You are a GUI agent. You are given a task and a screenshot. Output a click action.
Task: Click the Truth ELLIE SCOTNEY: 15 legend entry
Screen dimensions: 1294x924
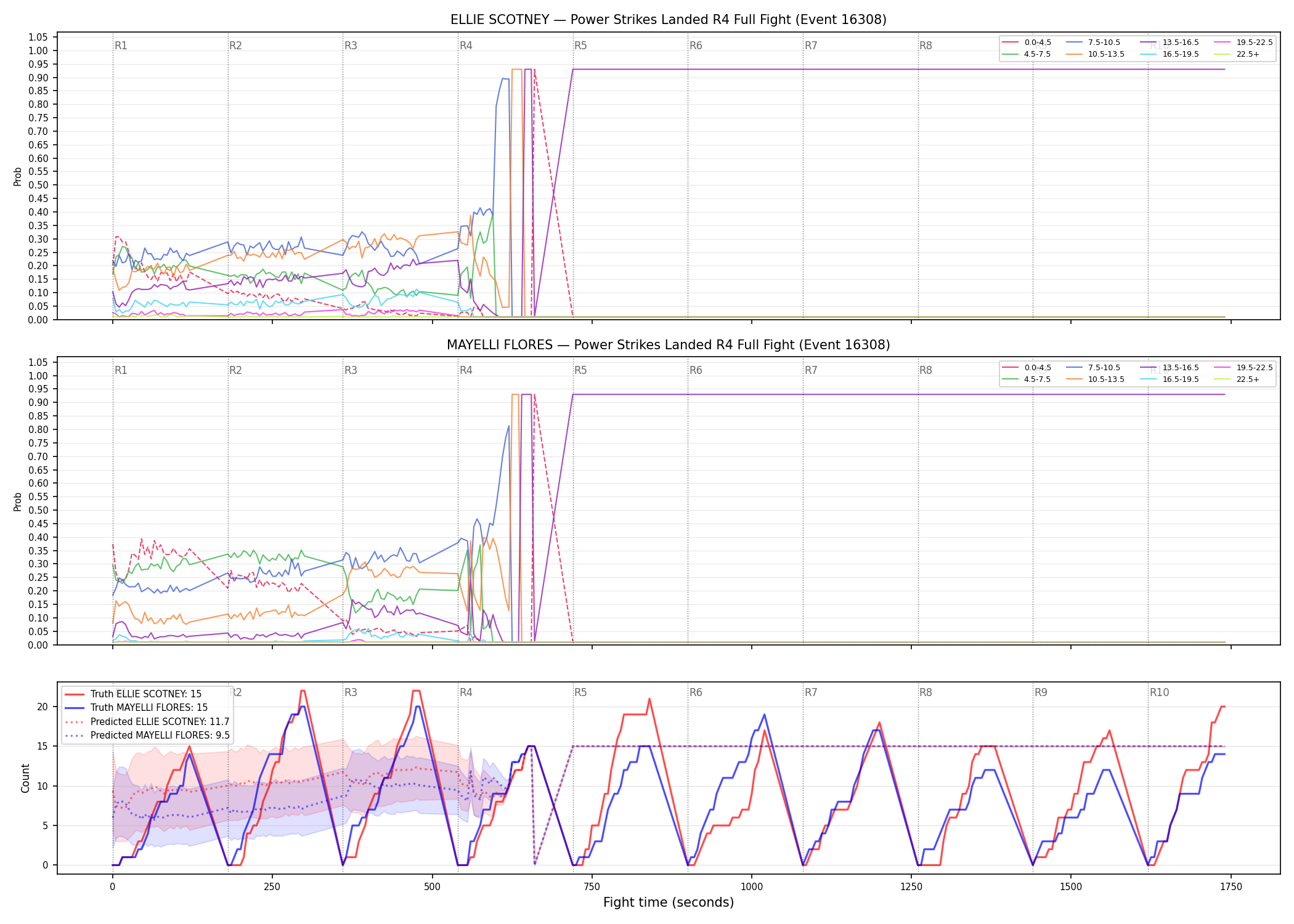134,694
